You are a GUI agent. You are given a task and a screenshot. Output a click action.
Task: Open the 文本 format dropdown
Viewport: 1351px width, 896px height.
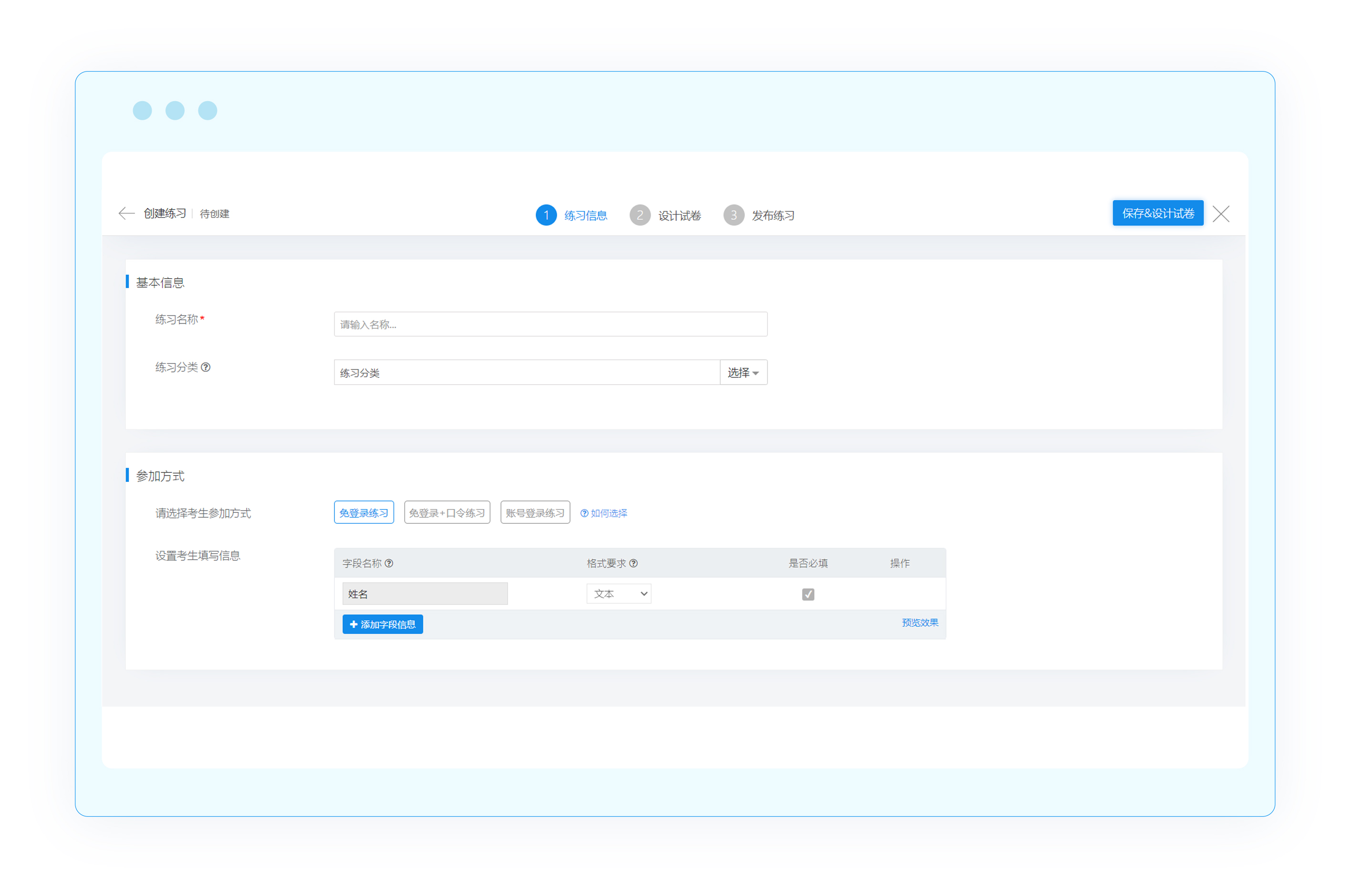point(619,594)
